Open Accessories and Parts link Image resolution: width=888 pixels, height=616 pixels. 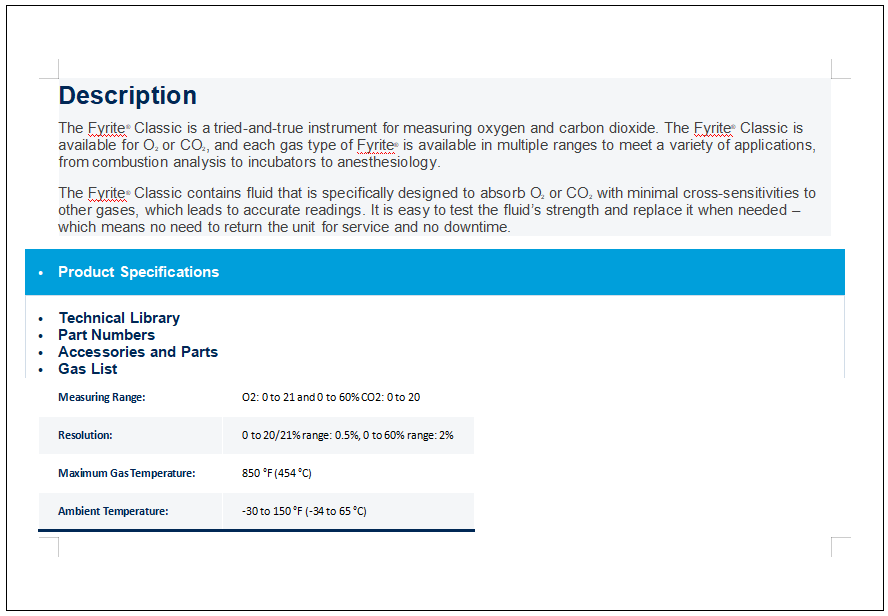(138, 352)
